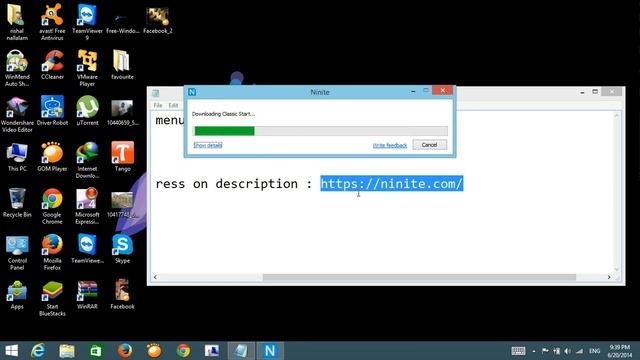Open the This PC desktop icon
This screenshot has height=360, width=640.
click(x=17, y=157)
